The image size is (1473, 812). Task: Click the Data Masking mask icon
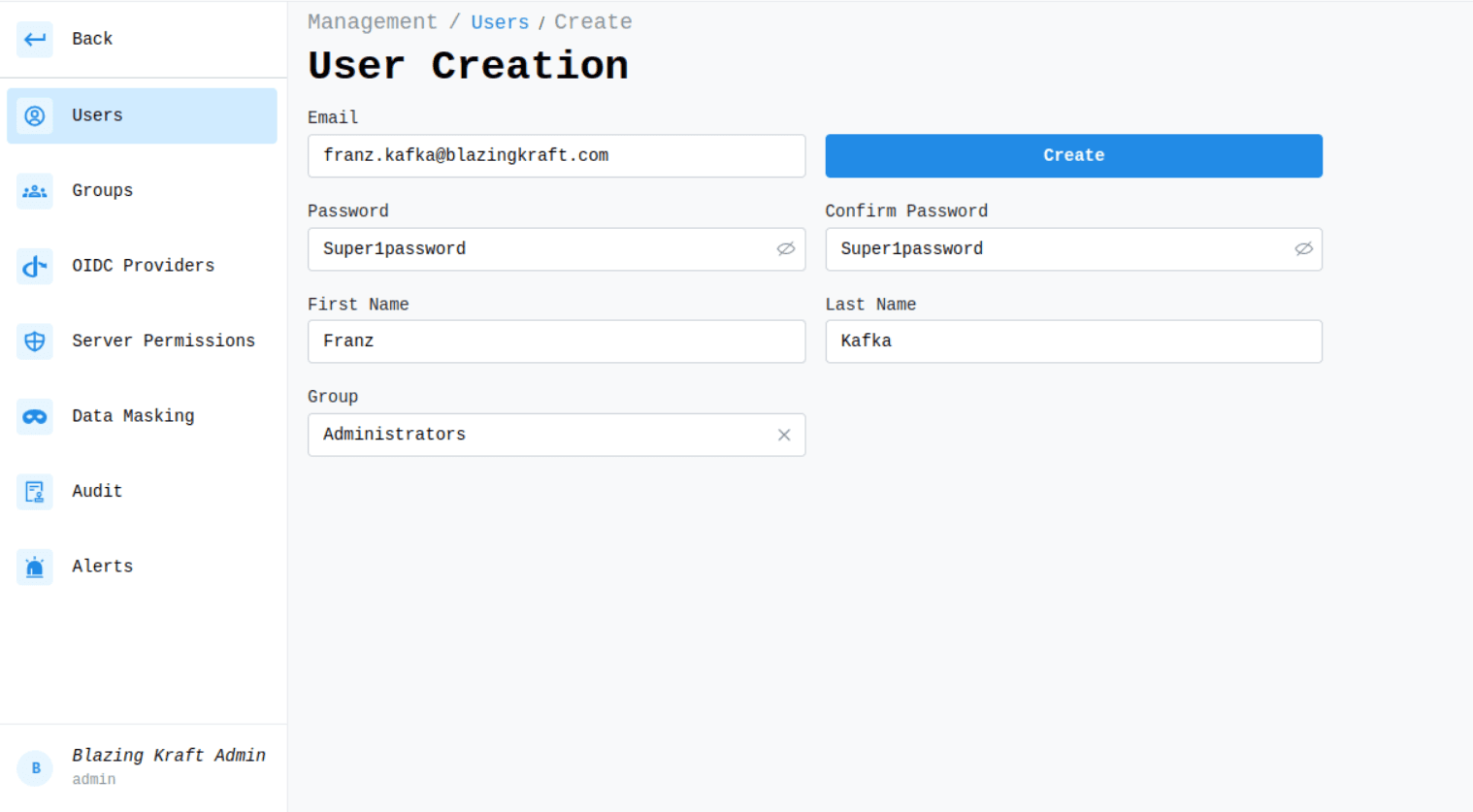point(35,416)
